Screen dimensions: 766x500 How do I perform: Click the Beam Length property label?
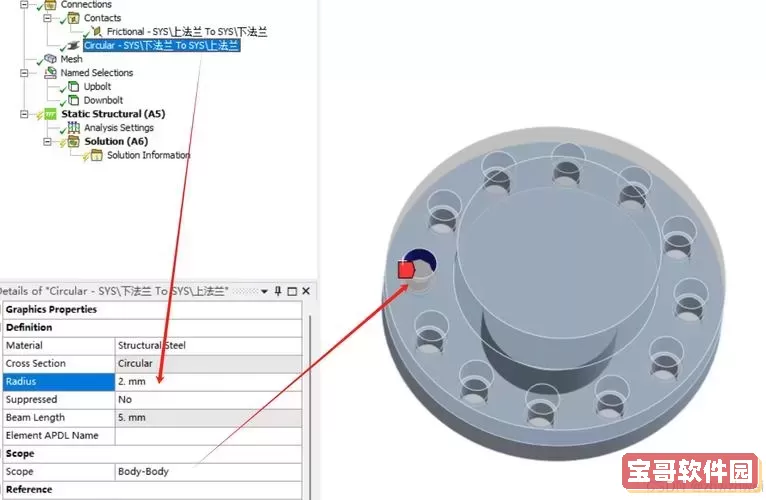click(59, 418)
